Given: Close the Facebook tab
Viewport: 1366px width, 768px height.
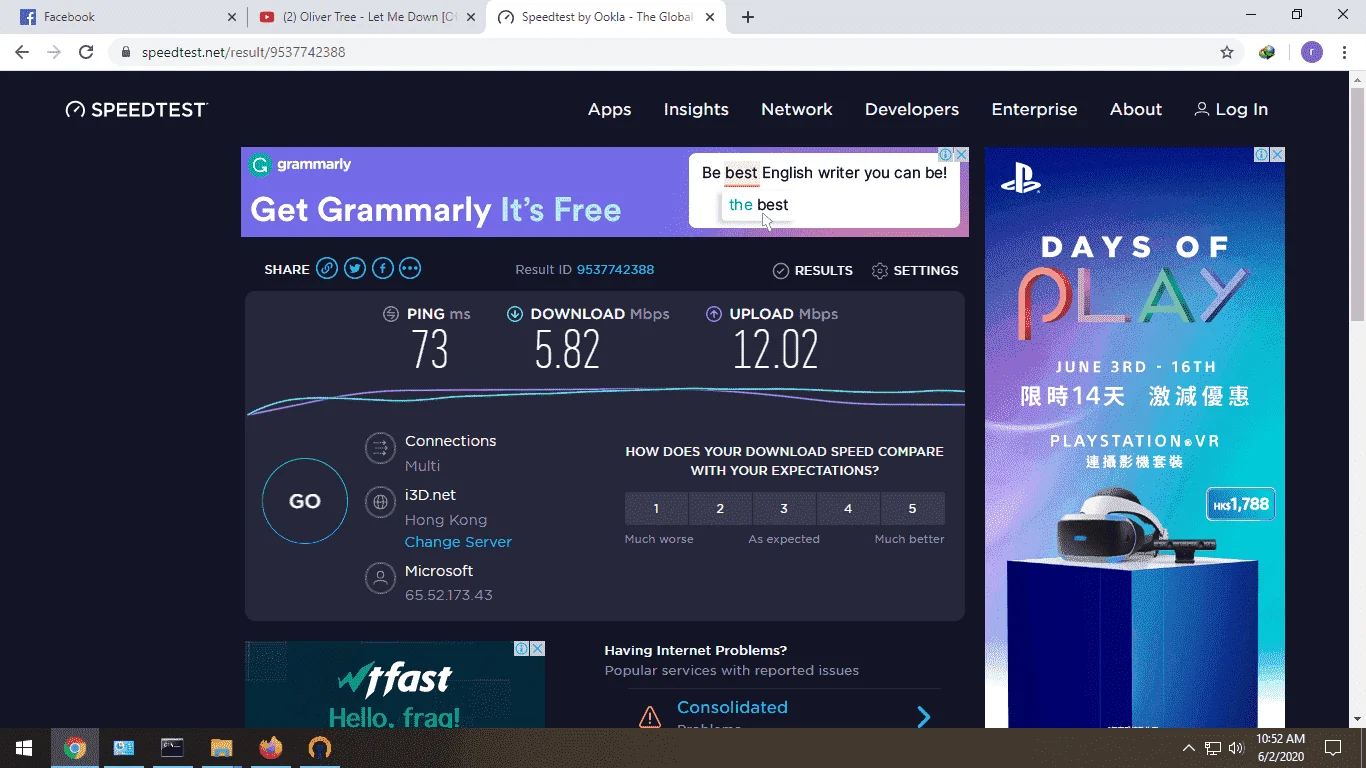Looking at the screenshot, I should [232, 17].
